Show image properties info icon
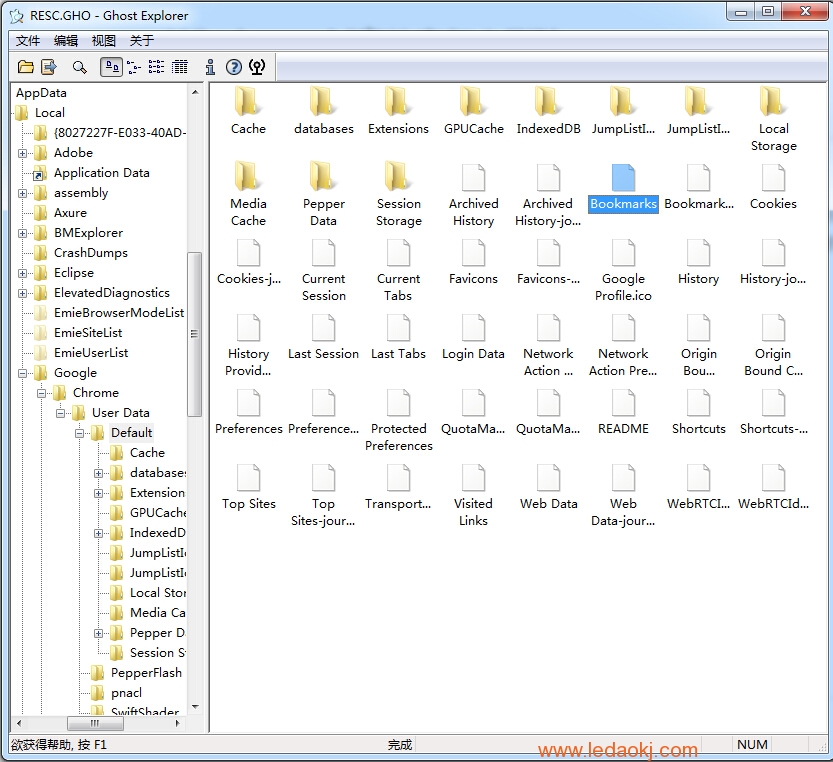 [x=210, y=67]
